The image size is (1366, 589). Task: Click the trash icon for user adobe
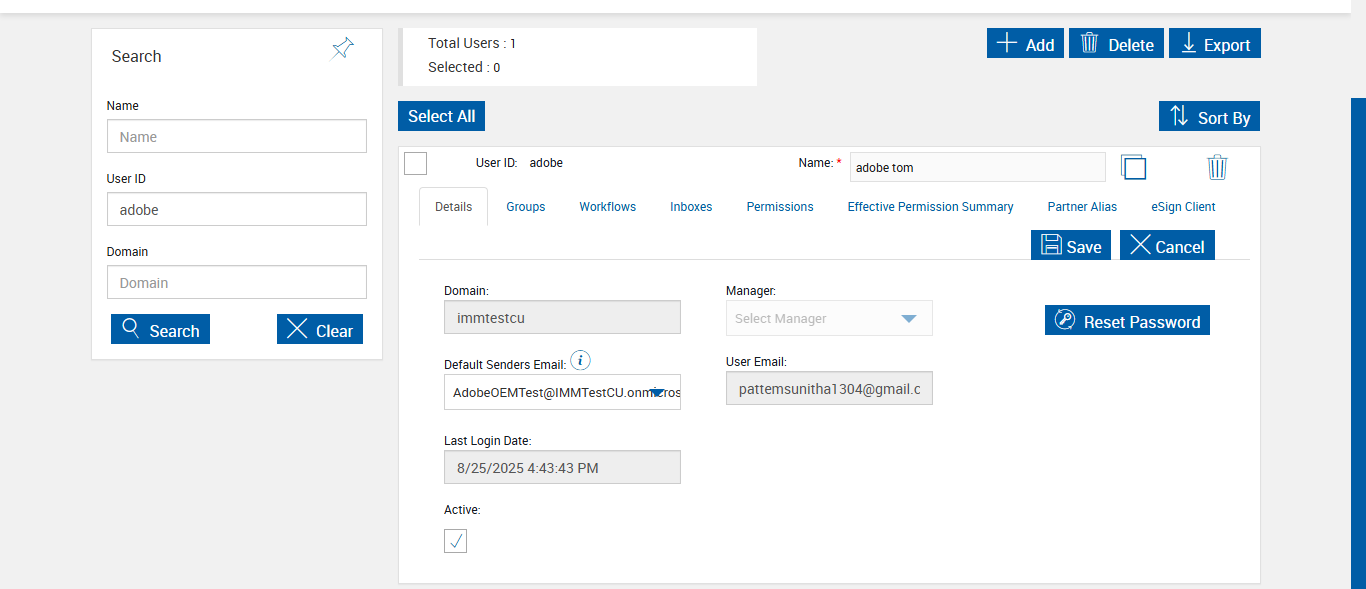(x=1217, y=167)
